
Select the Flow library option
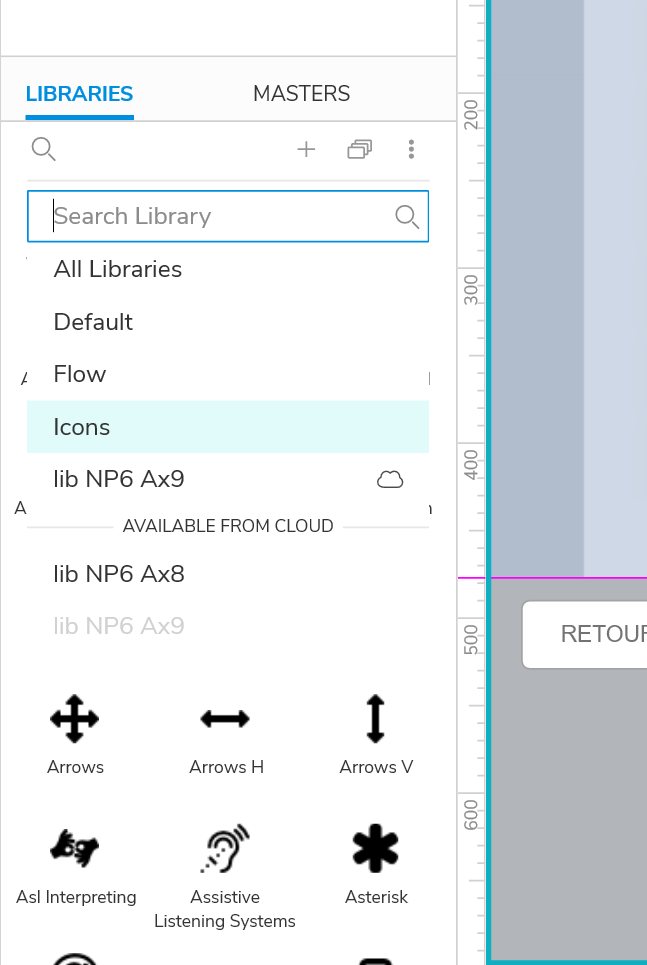pos(80,374)
